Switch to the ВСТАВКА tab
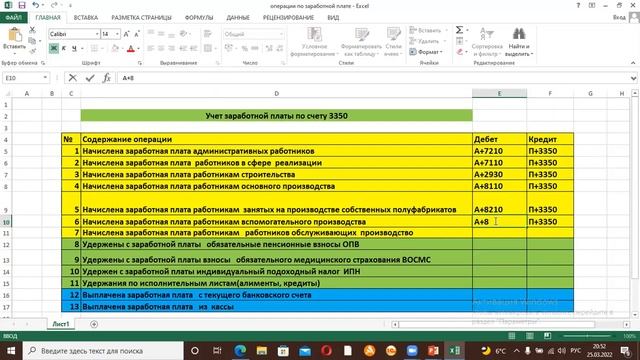Screen dimensions: 640x360 click(86, 18)
